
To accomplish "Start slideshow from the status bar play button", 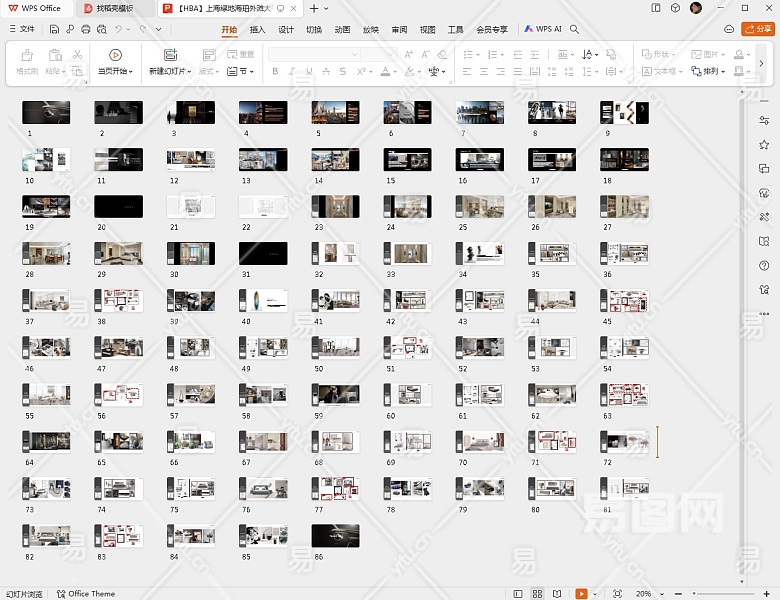I will pyautogui.click(x=581, y=593).
